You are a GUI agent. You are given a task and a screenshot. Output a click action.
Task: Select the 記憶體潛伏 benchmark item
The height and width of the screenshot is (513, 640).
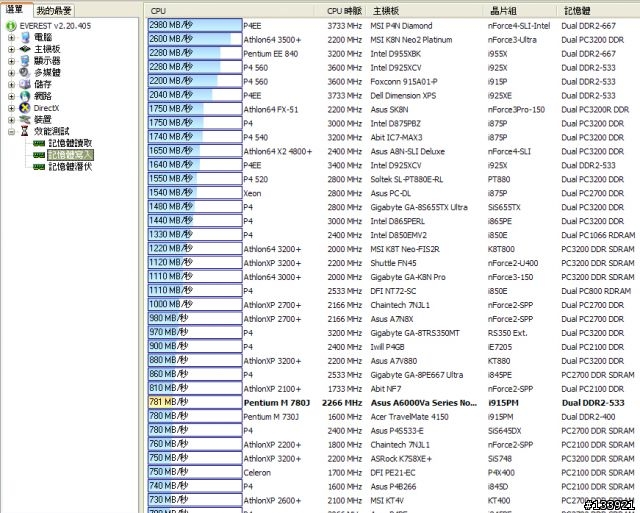coord(71,167)
